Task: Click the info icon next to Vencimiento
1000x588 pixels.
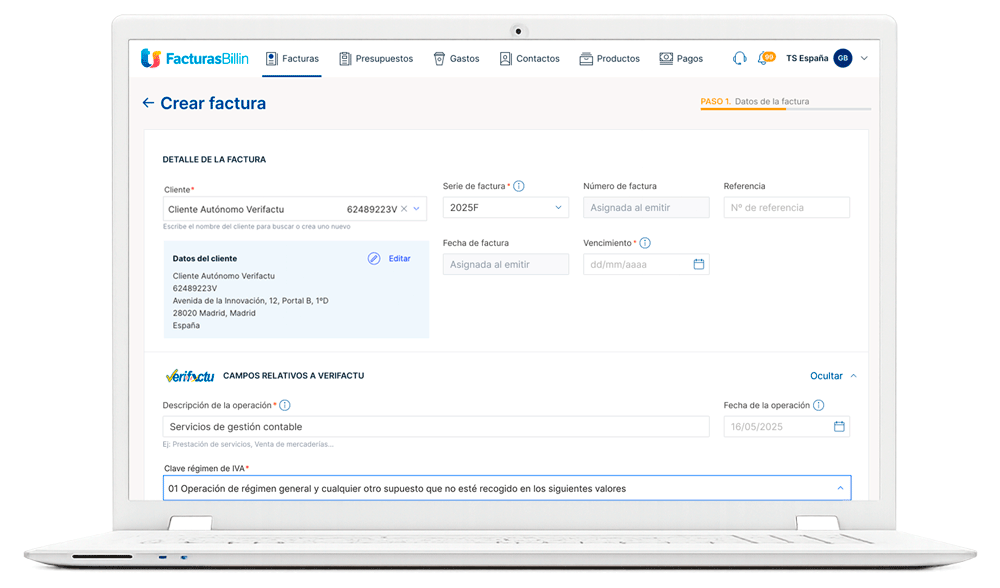Action: (x=645, y=243)
